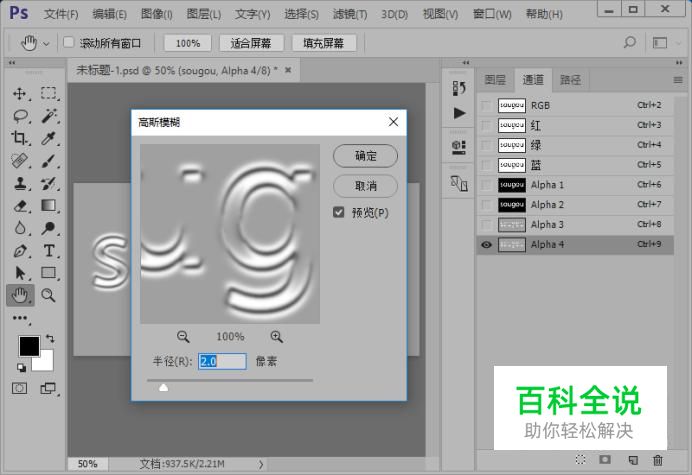
Task: Show the RGB channel
Action: click(x=486, y=106)
